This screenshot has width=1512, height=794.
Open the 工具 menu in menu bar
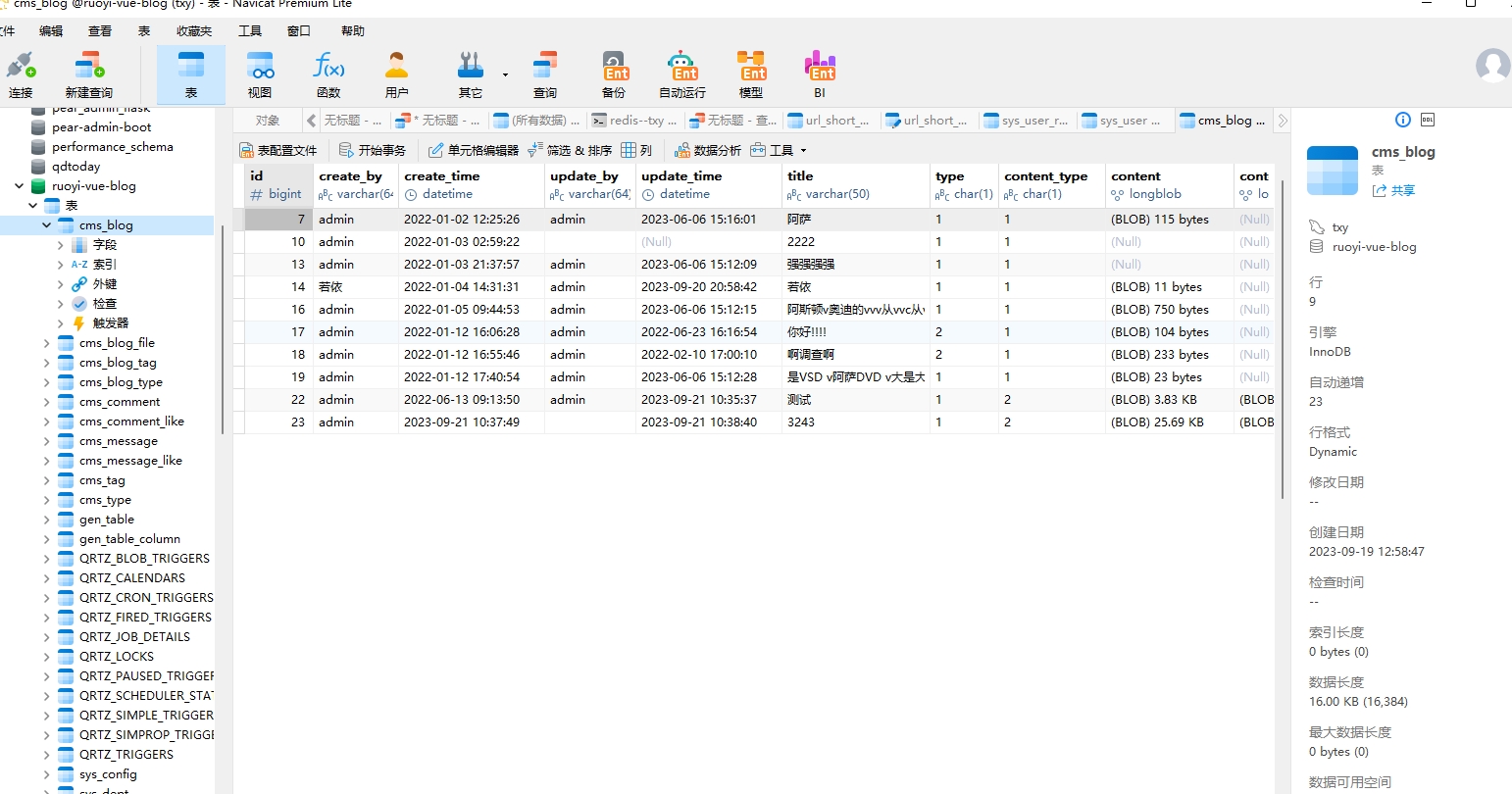click(250, 30)
